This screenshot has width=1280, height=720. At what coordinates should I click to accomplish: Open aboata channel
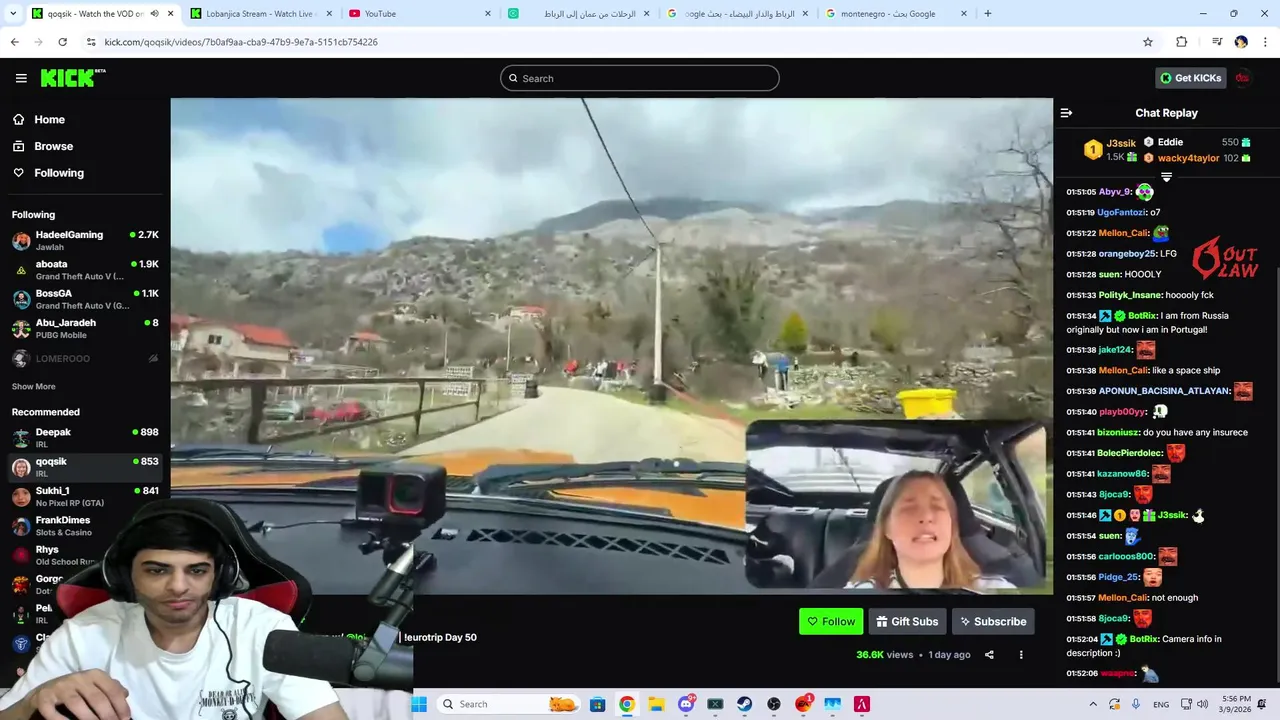point(85,270)
